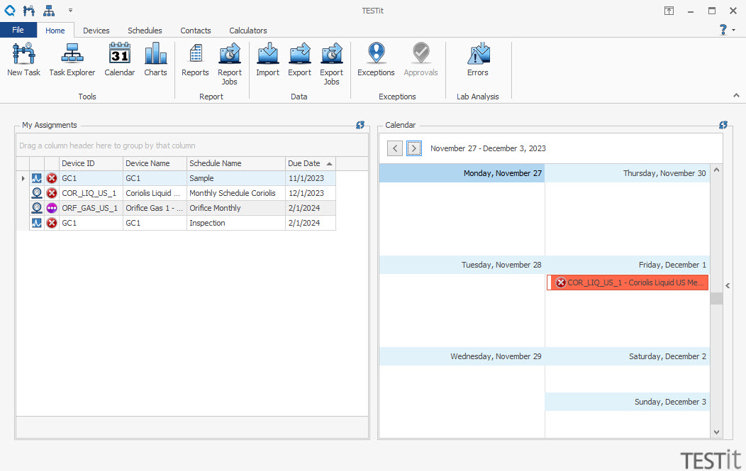Image resolution: width=746 pixels, height=471 pixels.
Task: Click the 12/1/2023 due date cell
Action: (x=310, y=193)
